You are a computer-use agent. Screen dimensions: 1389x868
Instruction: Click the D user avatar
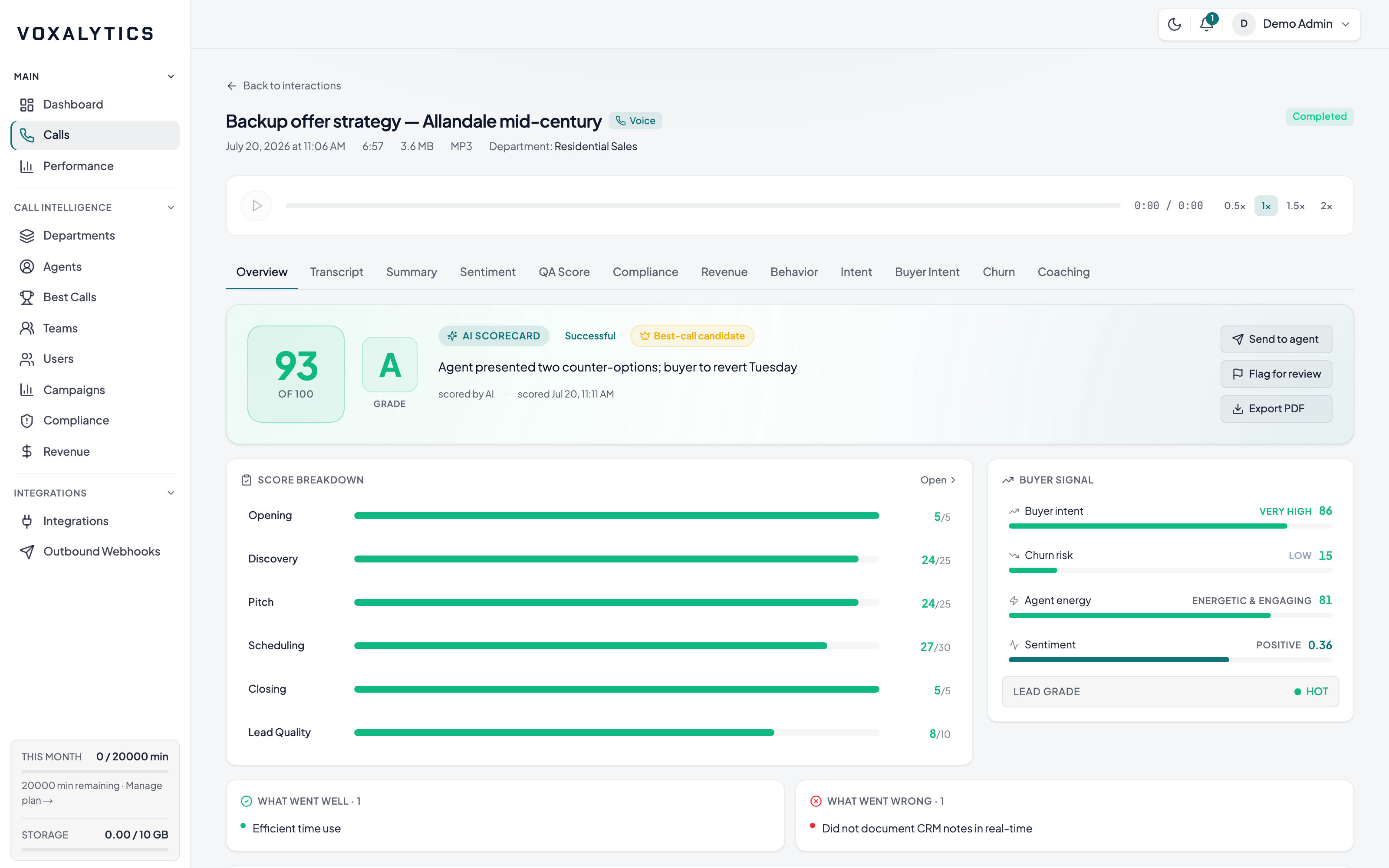click(1244, 24)
